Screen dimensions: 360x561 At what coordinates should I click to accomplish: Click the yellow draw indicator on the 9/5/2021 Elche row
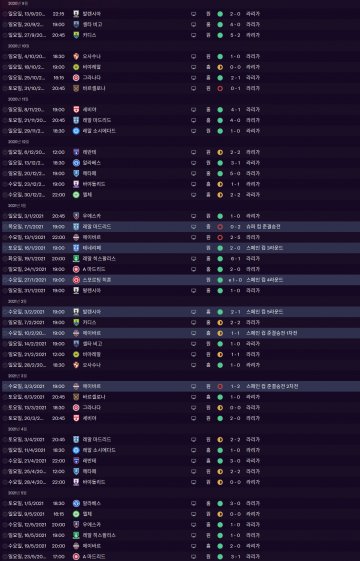(x=220, y=514)
